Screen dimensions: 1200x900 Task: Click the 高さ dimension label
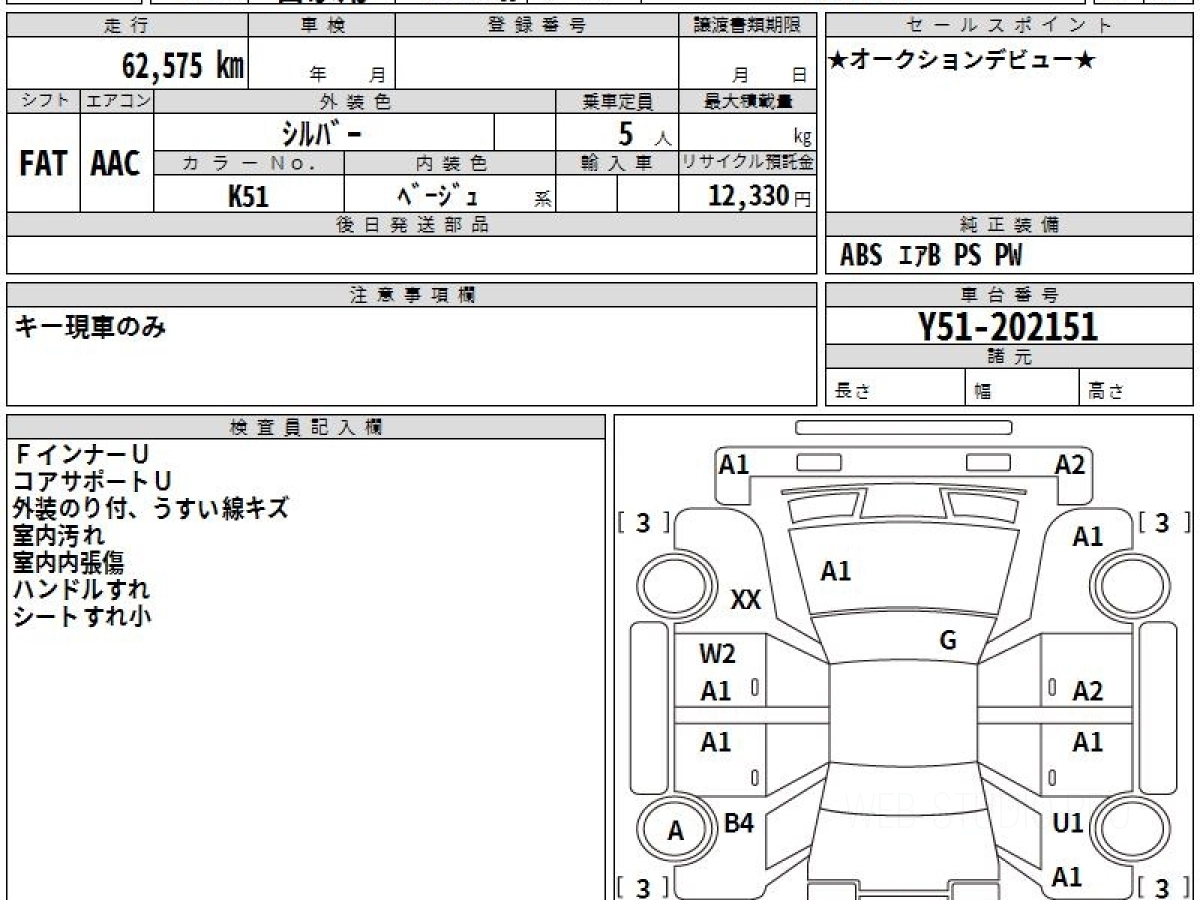click(1106, 392)
